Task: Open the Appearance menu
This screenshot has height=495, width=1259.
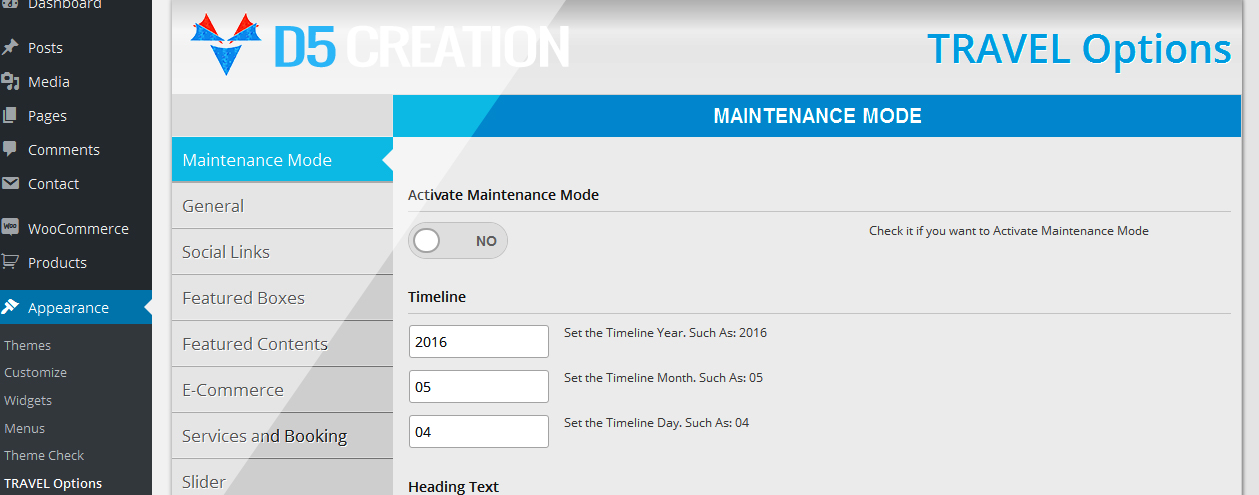Action: pyautogui.click(x=76, y=307)
